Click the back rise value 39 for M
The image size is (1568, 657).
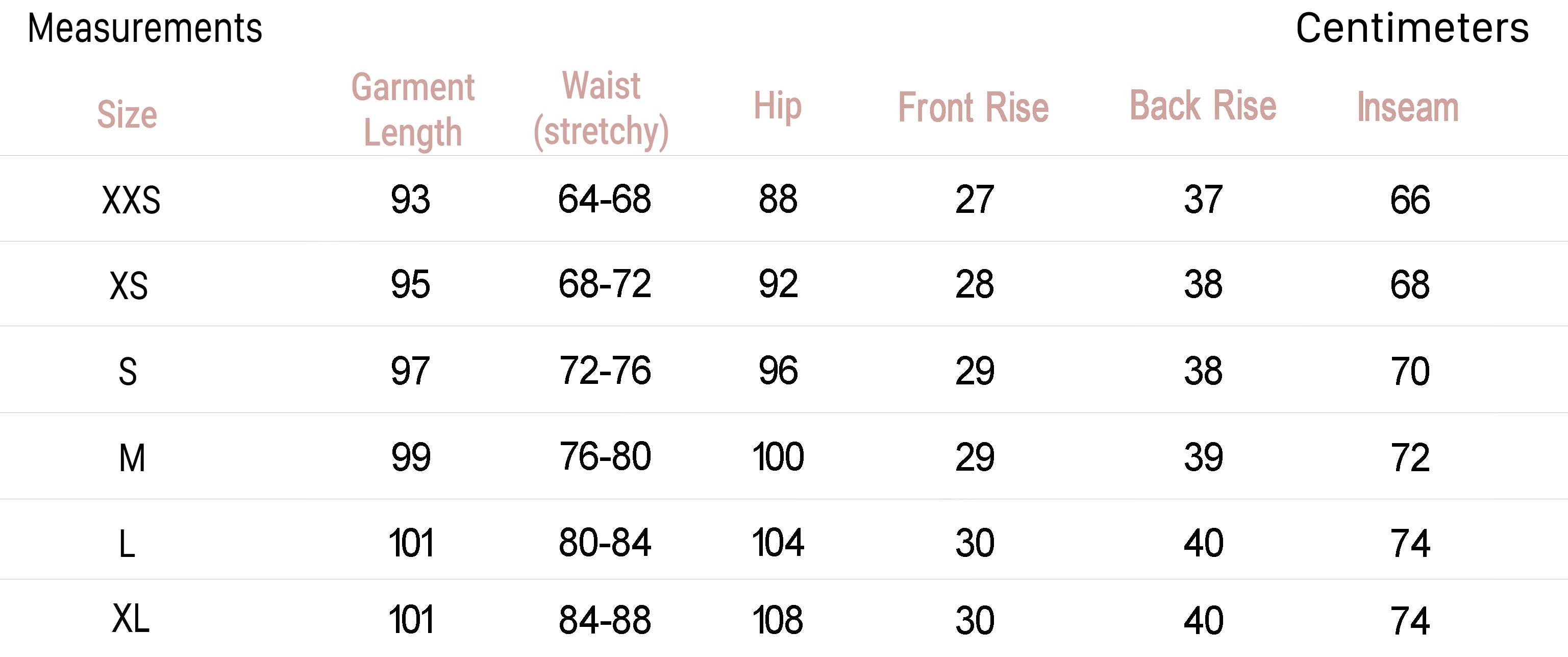(x=1203, y=458)
